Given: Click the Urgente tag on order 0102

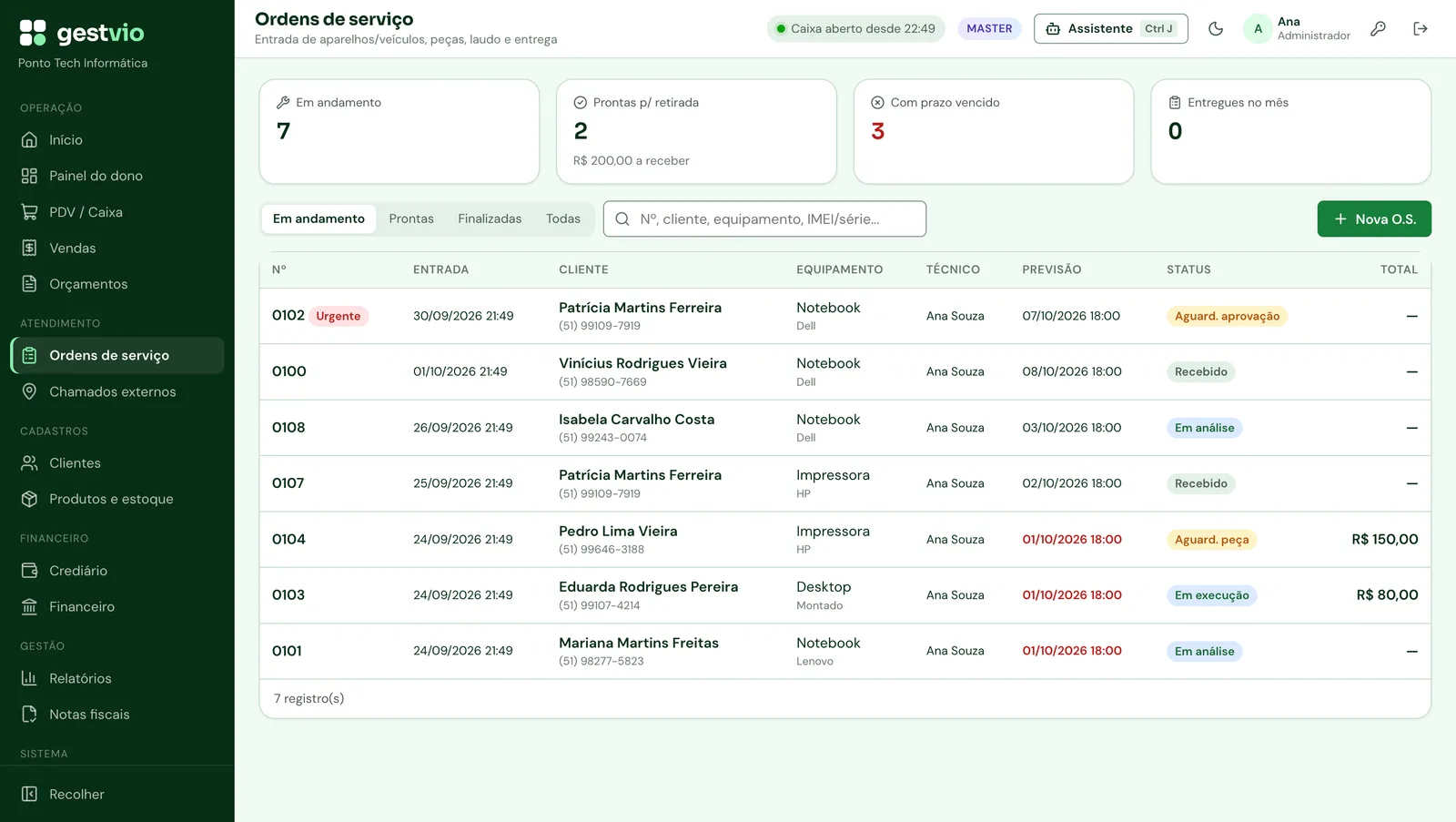Looking at the screenshot, I should (339, 316).
